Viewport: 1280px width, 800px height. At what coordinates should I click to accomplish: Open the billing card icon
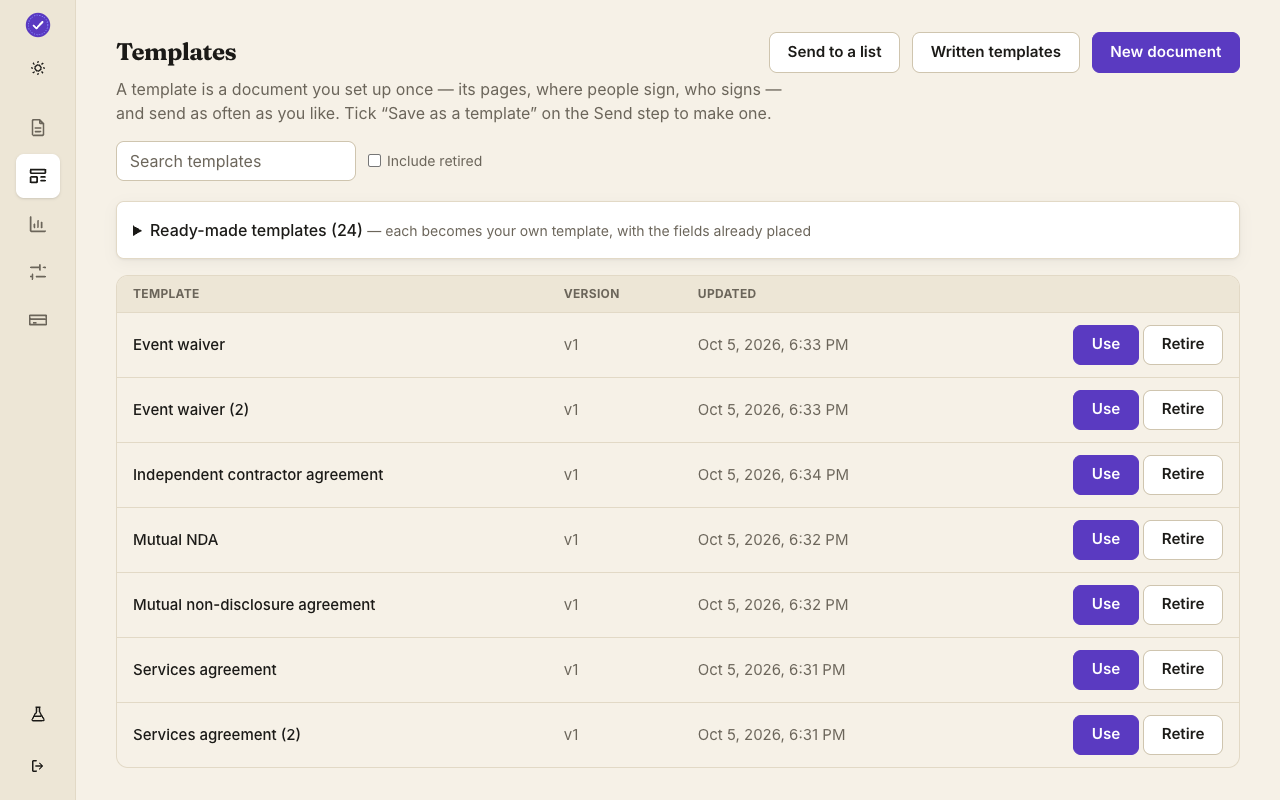tap(38, 320)
